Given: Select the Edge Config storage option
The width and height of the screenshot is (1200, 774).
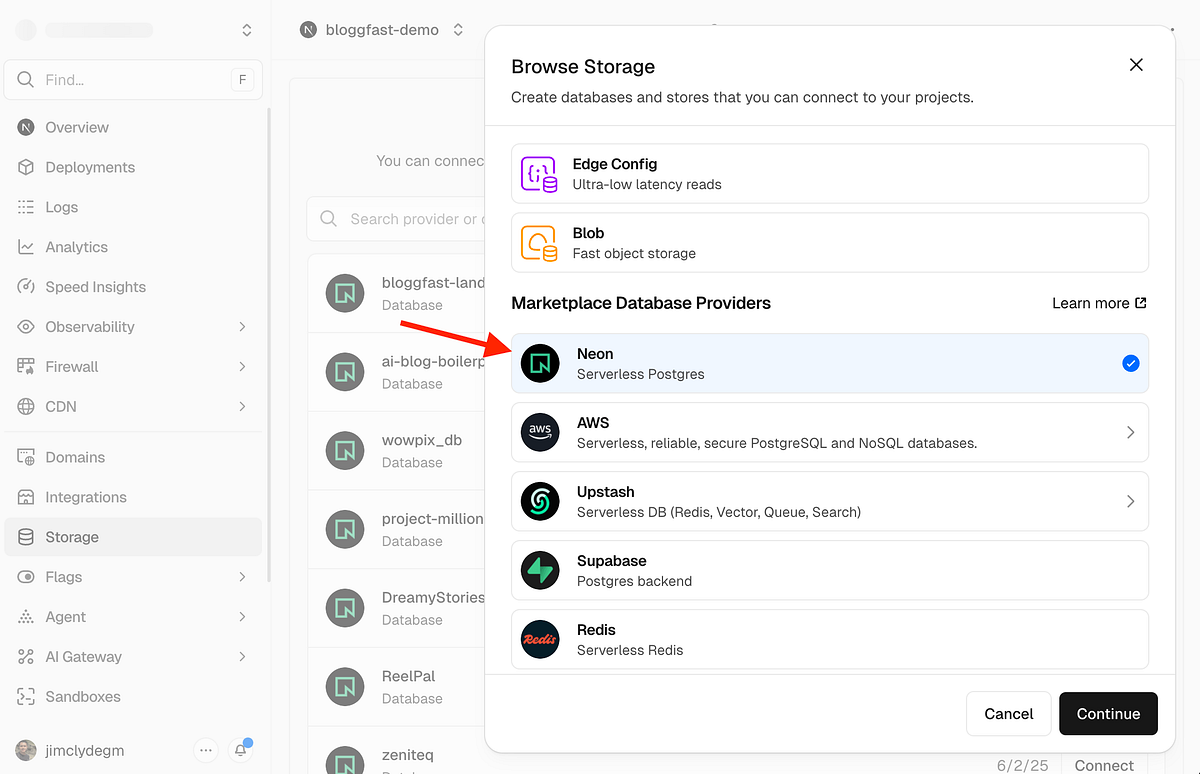Looking at the screenshot, I should pyautogui.click(x=830, y=174).
